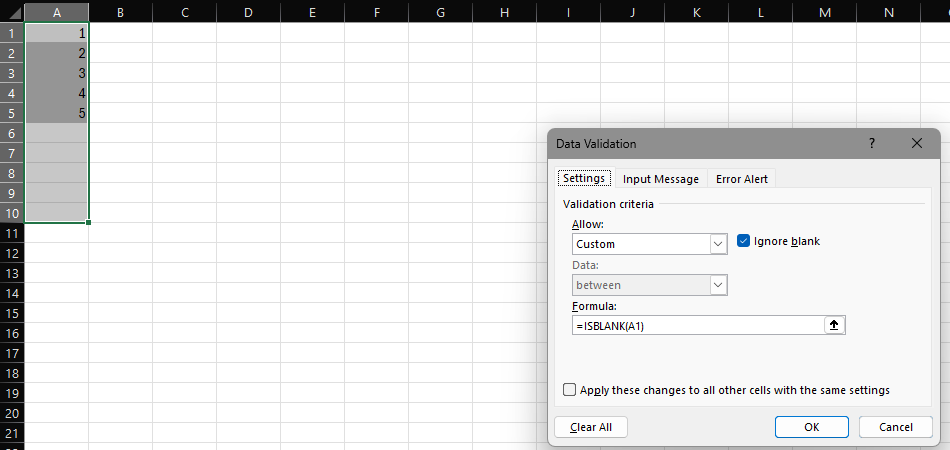Screen dimensions: 950x450
Task: Select cell A4 containing 4
Action: click(x=56, y=93)
